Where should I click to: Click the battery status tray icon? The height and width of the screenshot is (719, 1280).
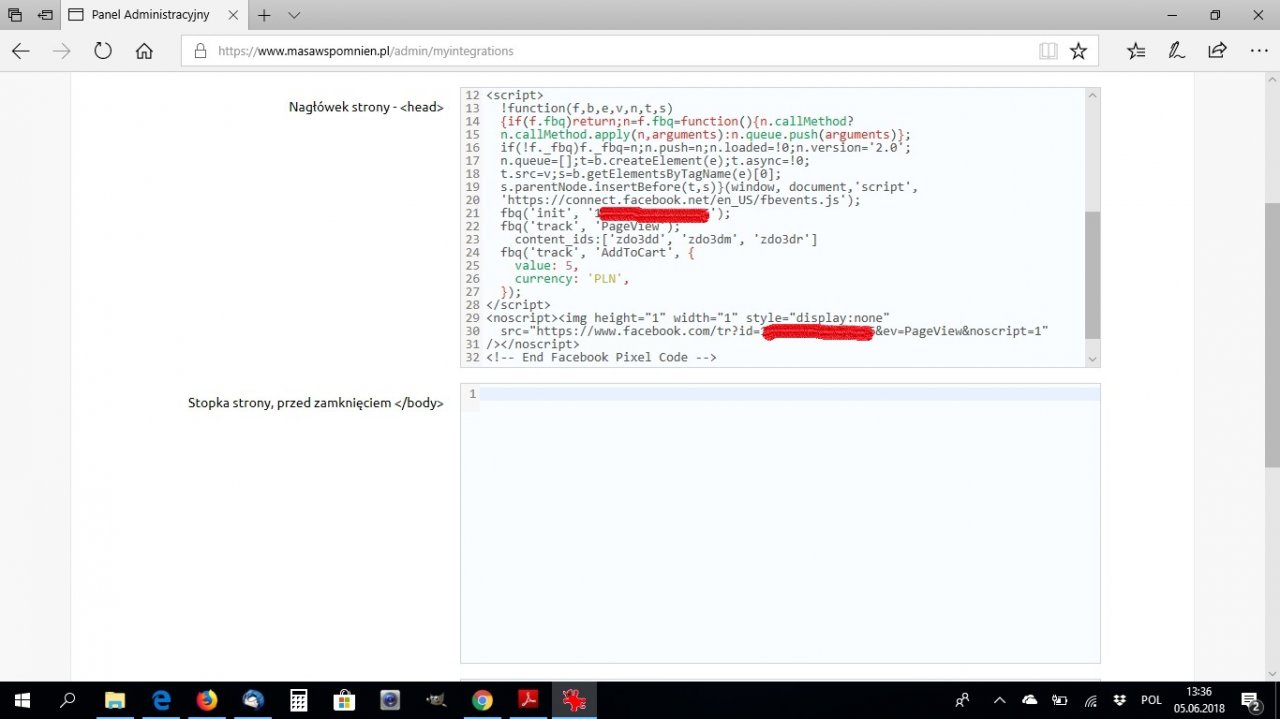1060,700
